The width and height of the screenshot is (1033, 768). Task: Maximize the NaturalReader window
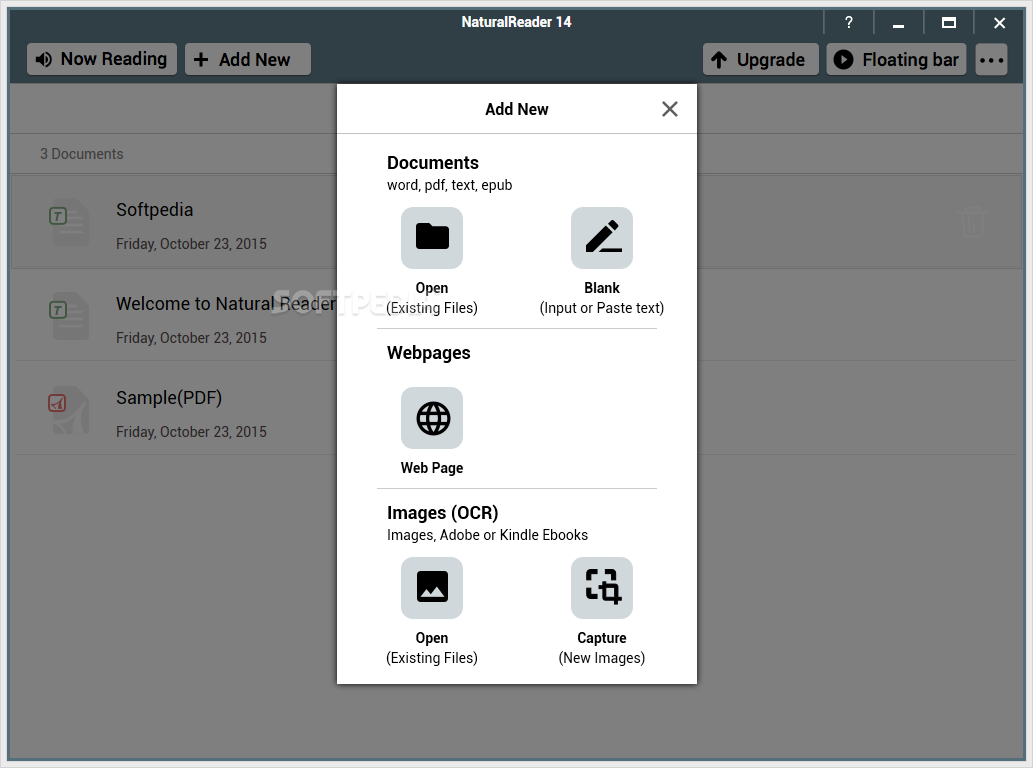click(949, 22)
